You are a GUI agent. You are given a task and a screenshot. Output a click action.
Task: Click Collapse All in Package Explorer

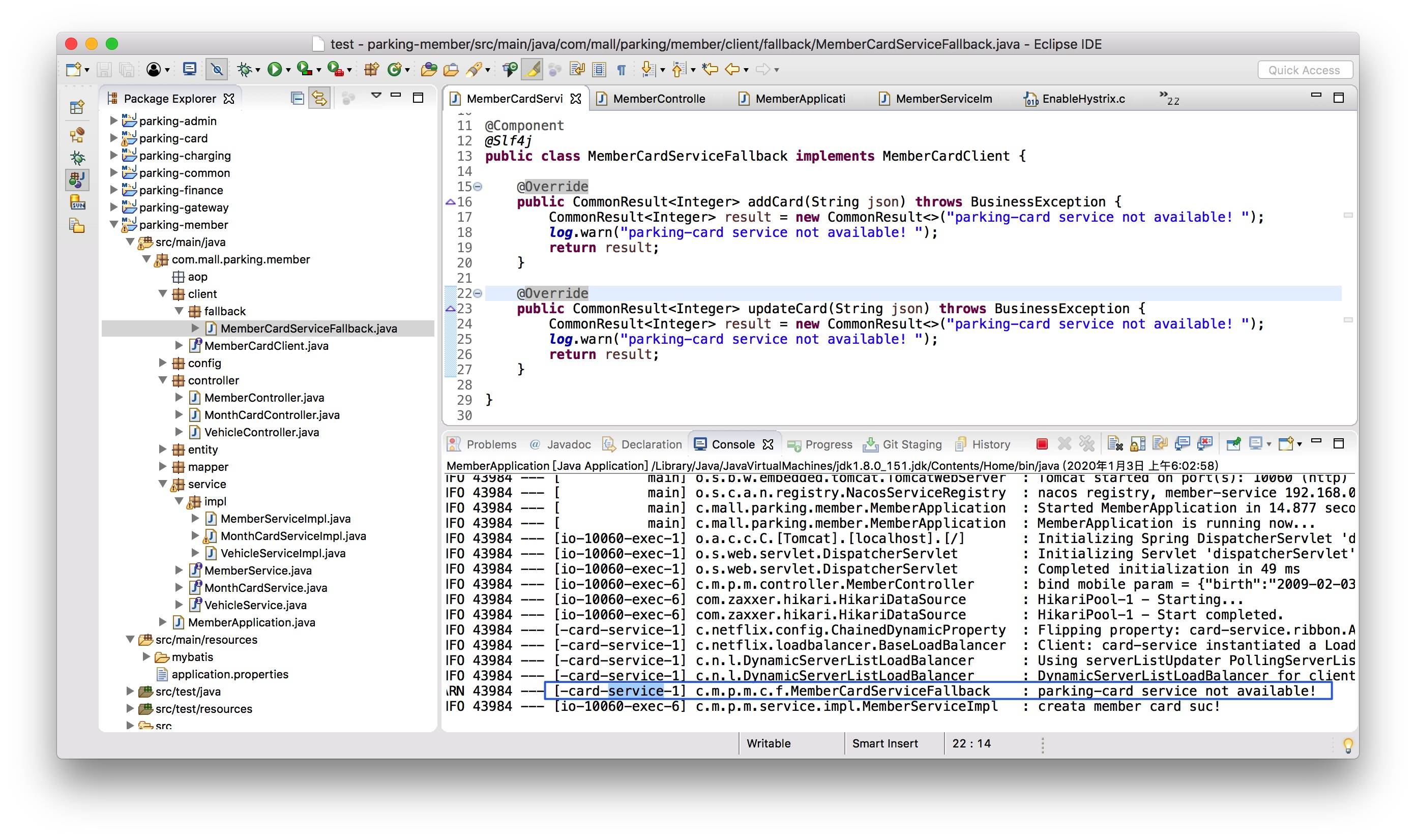coord(297,99)
